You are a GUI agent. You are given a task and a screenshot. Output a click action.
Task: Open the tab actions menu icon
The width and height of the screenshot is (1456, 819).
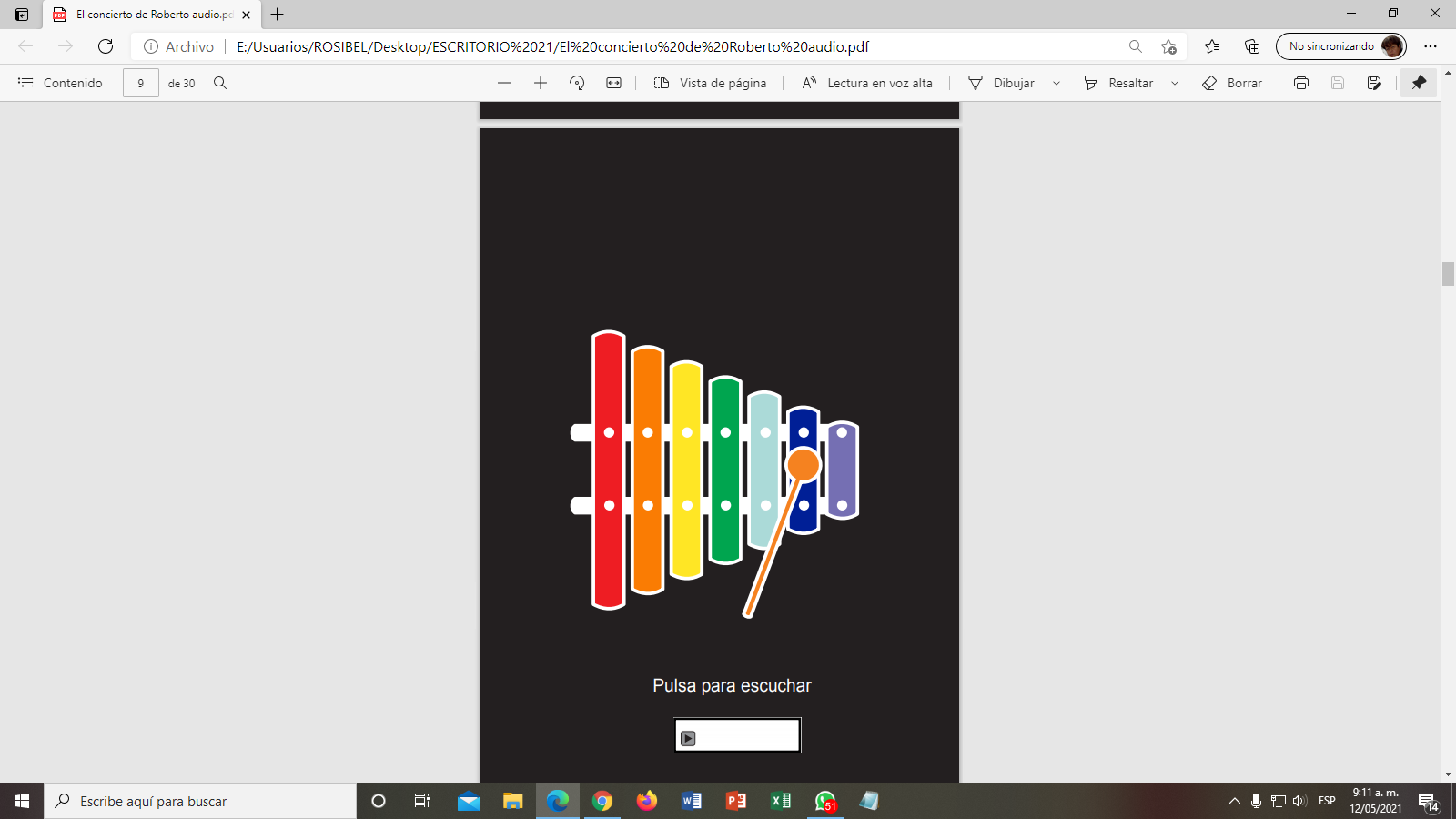pyautogui.click(x=22, y=15)
